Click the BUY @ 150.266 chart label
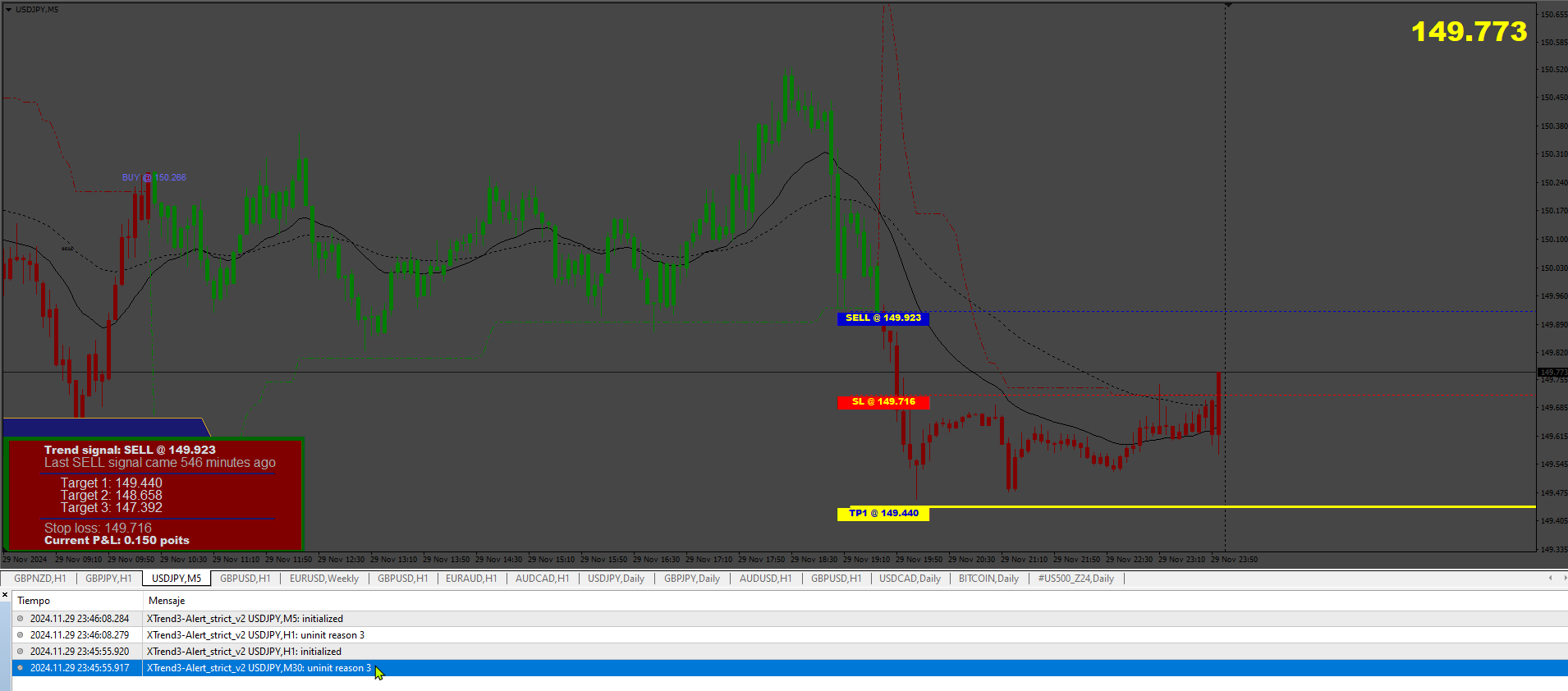 (154, 177)
